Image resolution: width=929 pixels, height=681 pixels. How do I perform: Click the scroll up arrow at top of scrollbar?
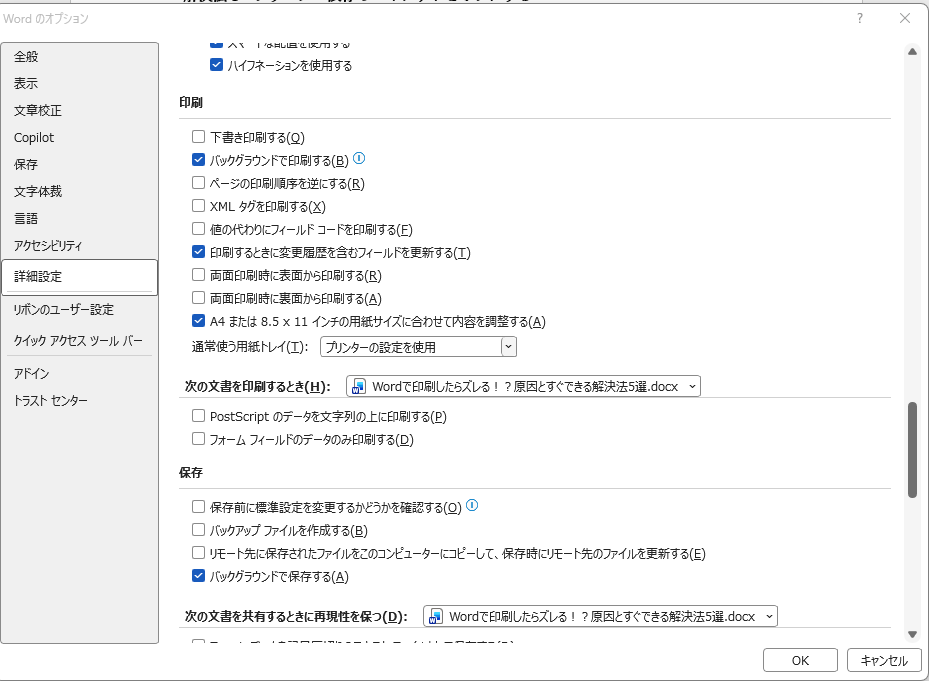tap(912, 52)
